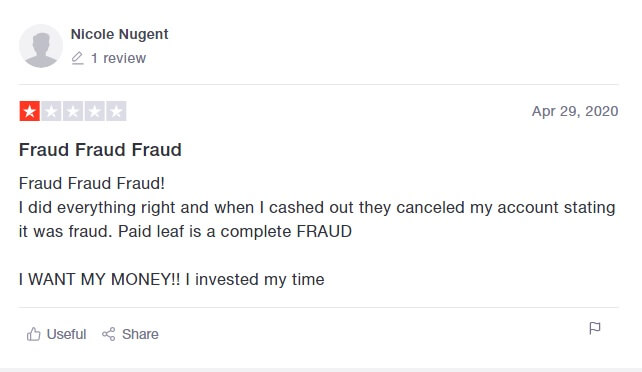642x372 pixels.
Task: Click the pencil icon beside 1 review
Action: [x=77, y=58]
